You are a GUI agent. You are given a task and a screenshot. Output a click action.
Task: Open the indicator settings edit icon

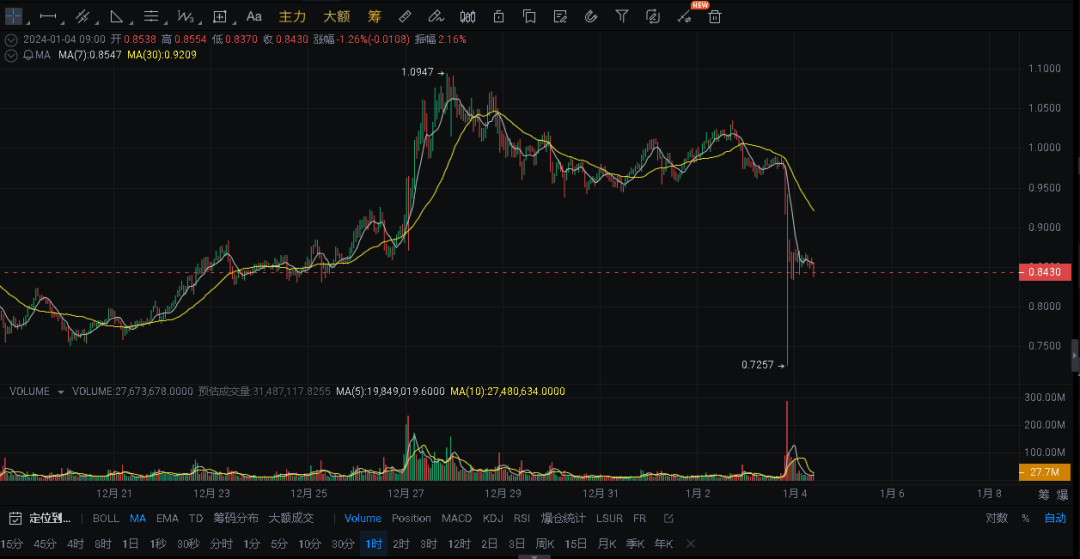click(x=668, y=518)
